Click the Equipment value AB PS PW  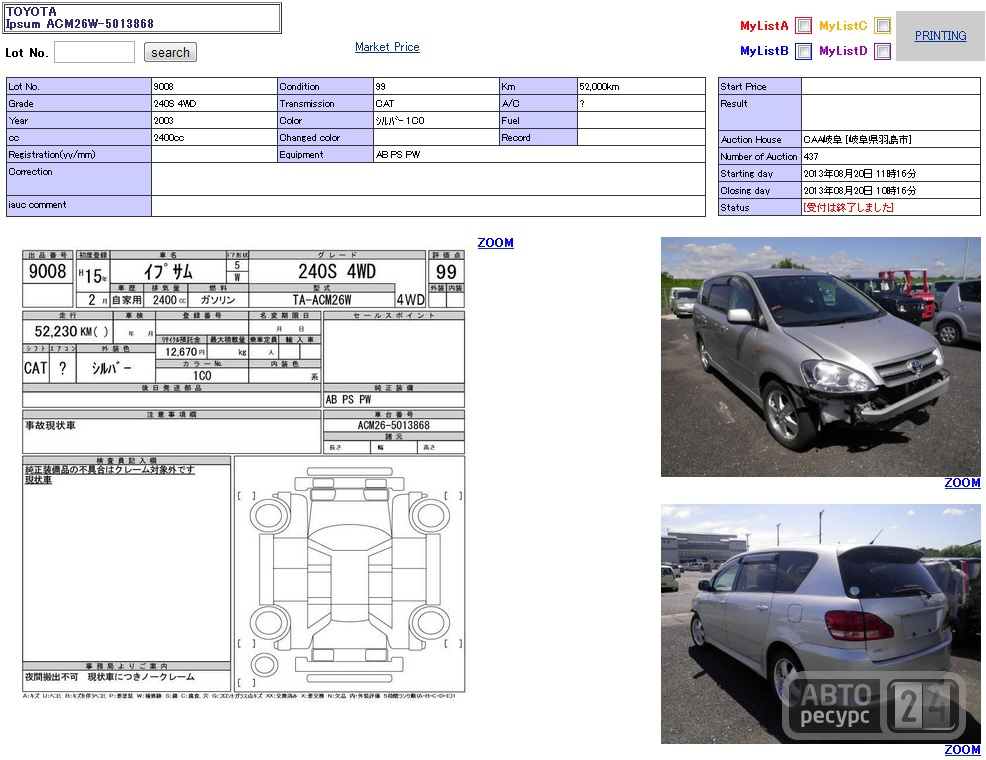[x=398, y=155]
